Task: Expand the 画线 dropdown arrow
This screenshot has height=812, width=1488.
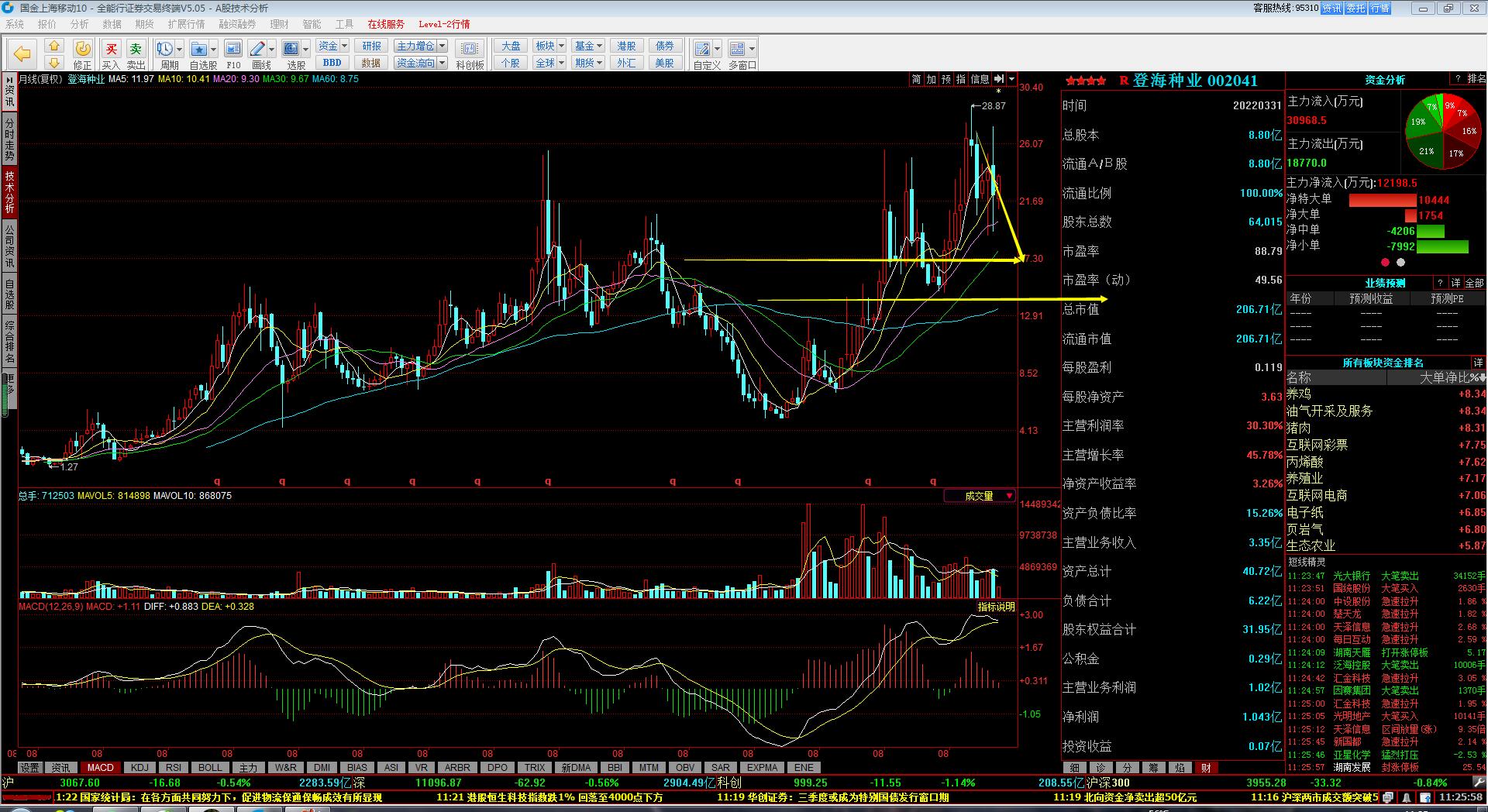Action: coord(271,49)
